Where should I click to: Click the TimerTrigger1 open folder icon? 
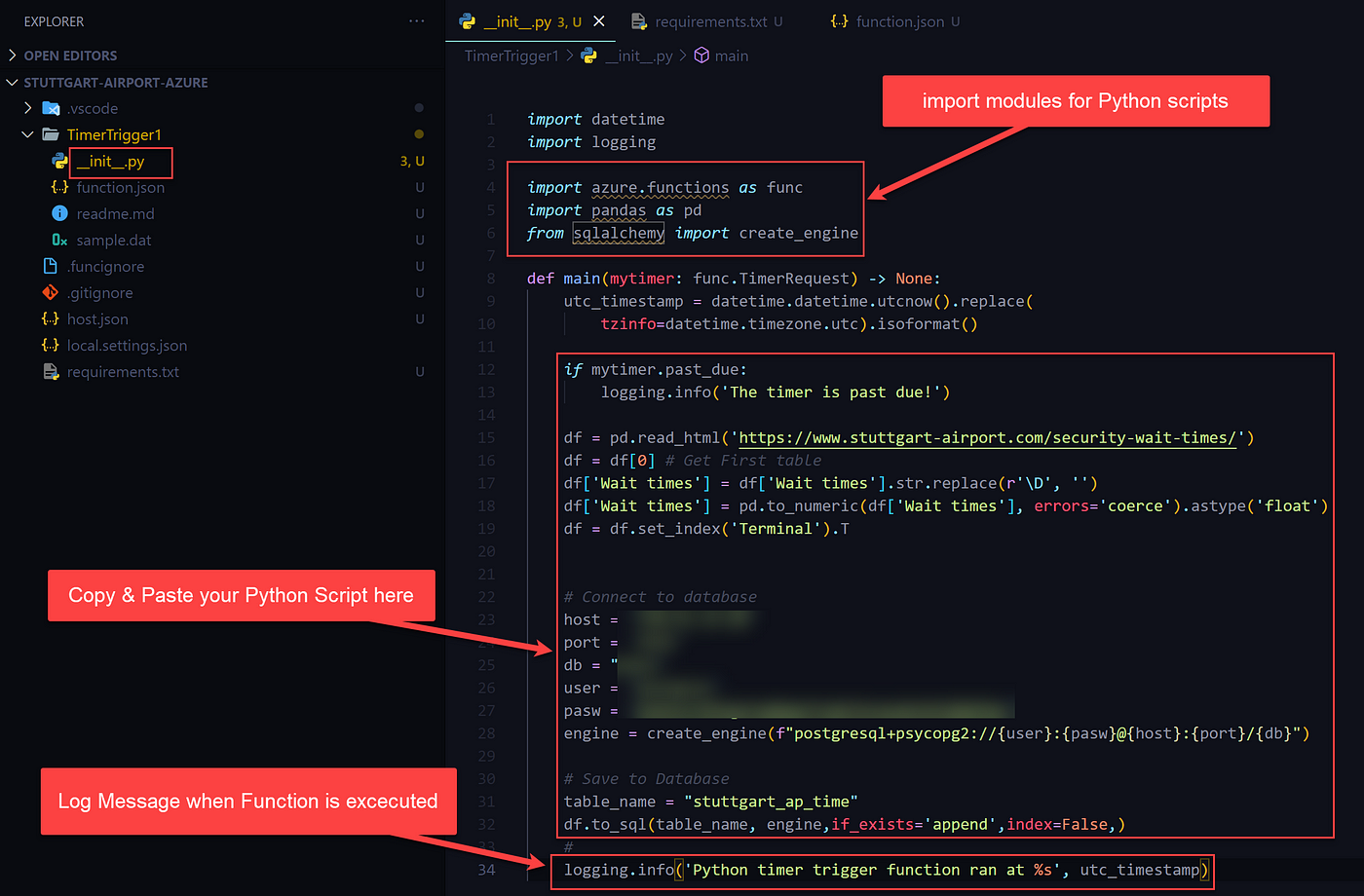coord(51,134)
